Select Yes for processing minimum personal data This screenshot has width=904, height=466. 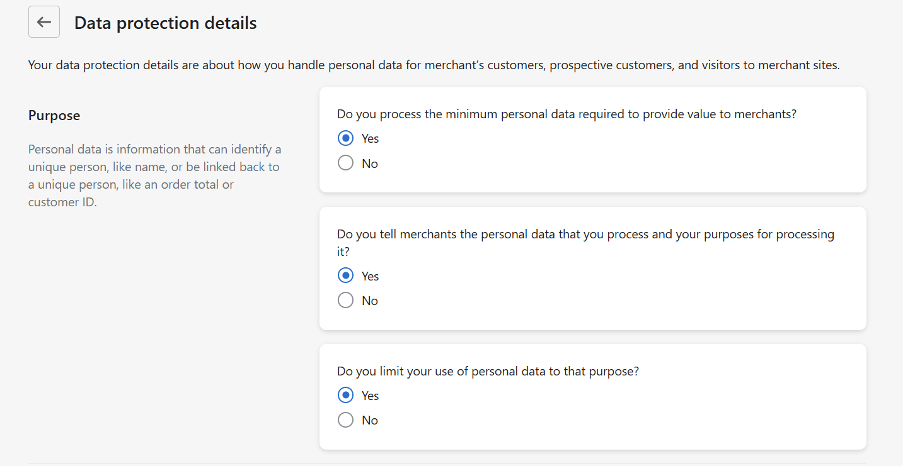pyautogui.click(x=346, y=139)
